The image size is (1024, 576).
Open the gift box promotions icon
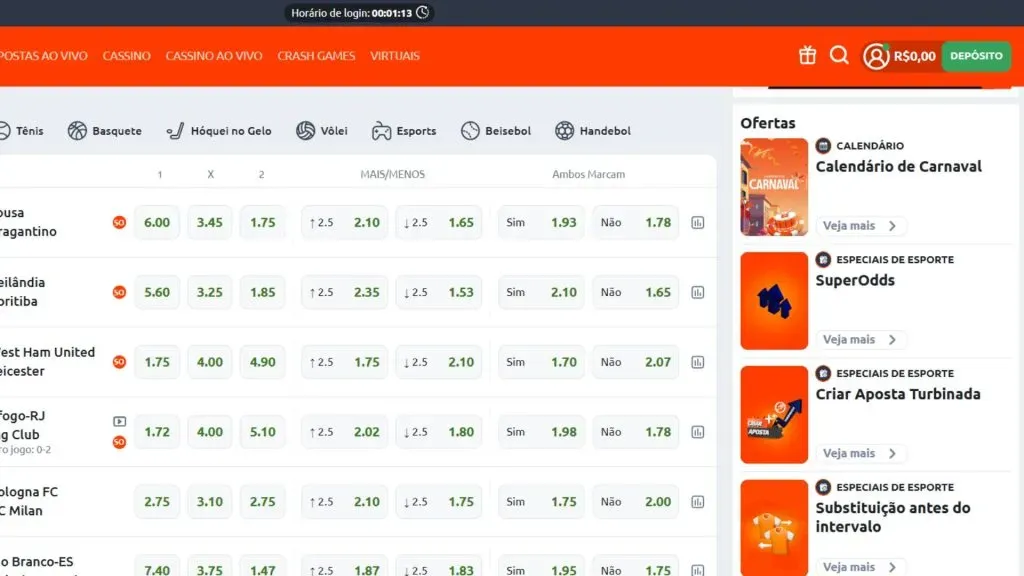pyautogui.click(x=807, y=56)
